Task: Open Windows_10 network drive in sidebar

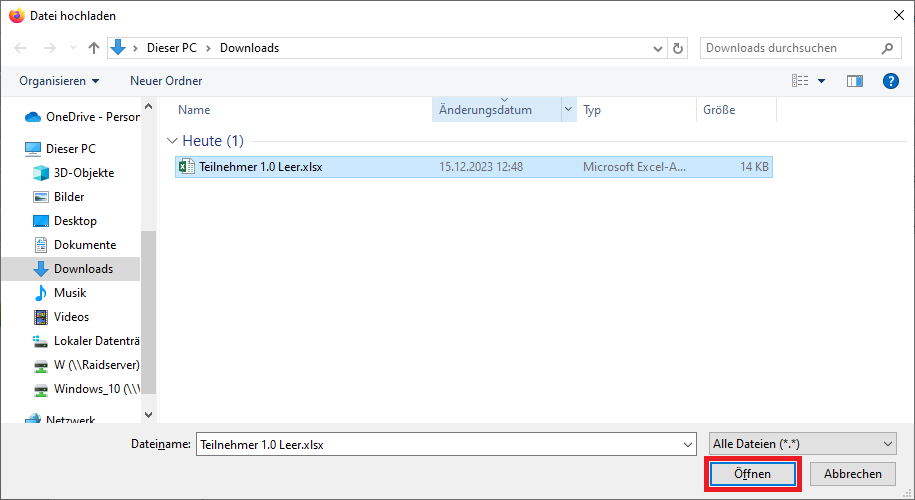Action: [86, 389]
